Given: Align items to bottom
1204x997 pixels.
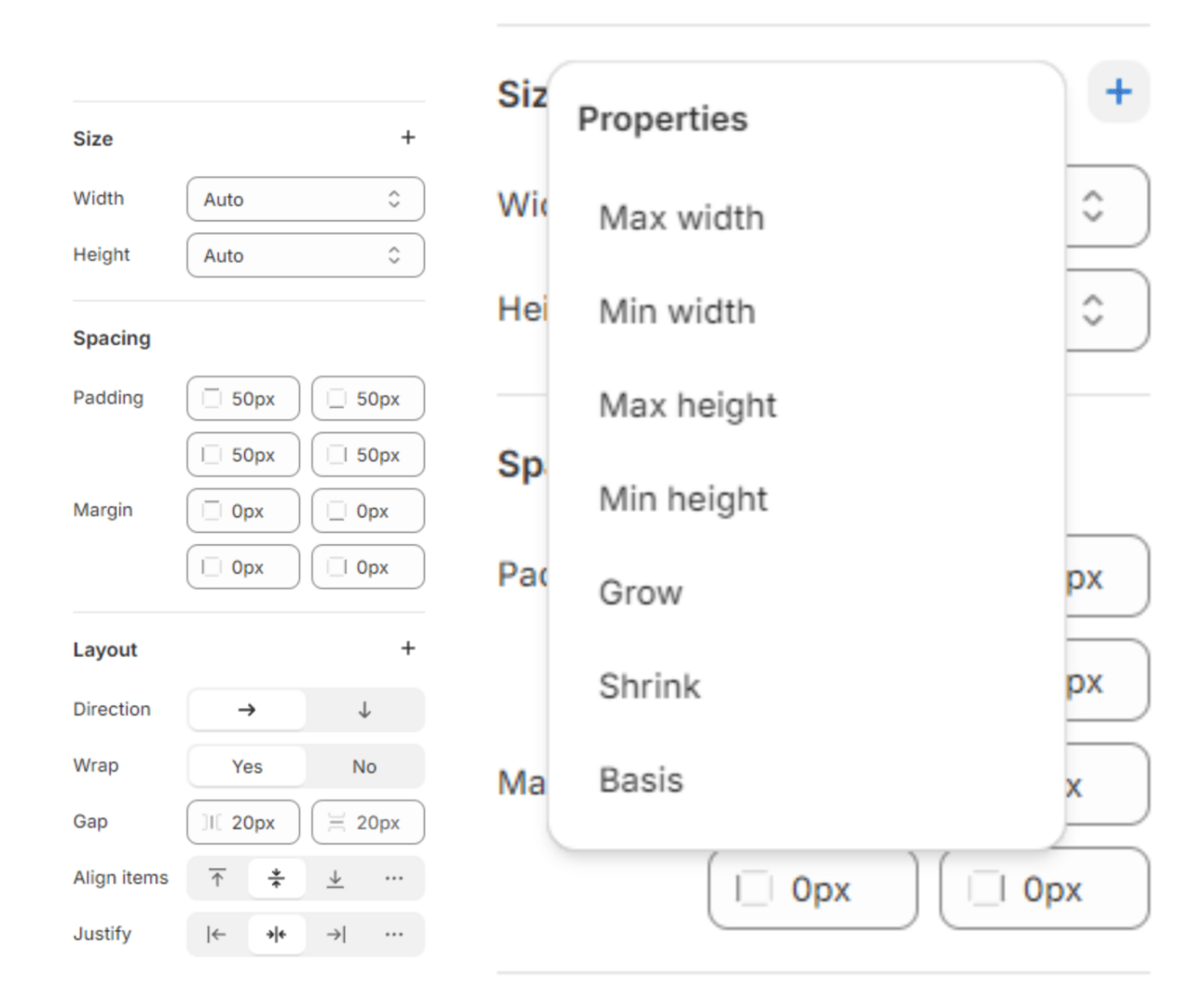Looking at the screenshot, I should point(335,878).
